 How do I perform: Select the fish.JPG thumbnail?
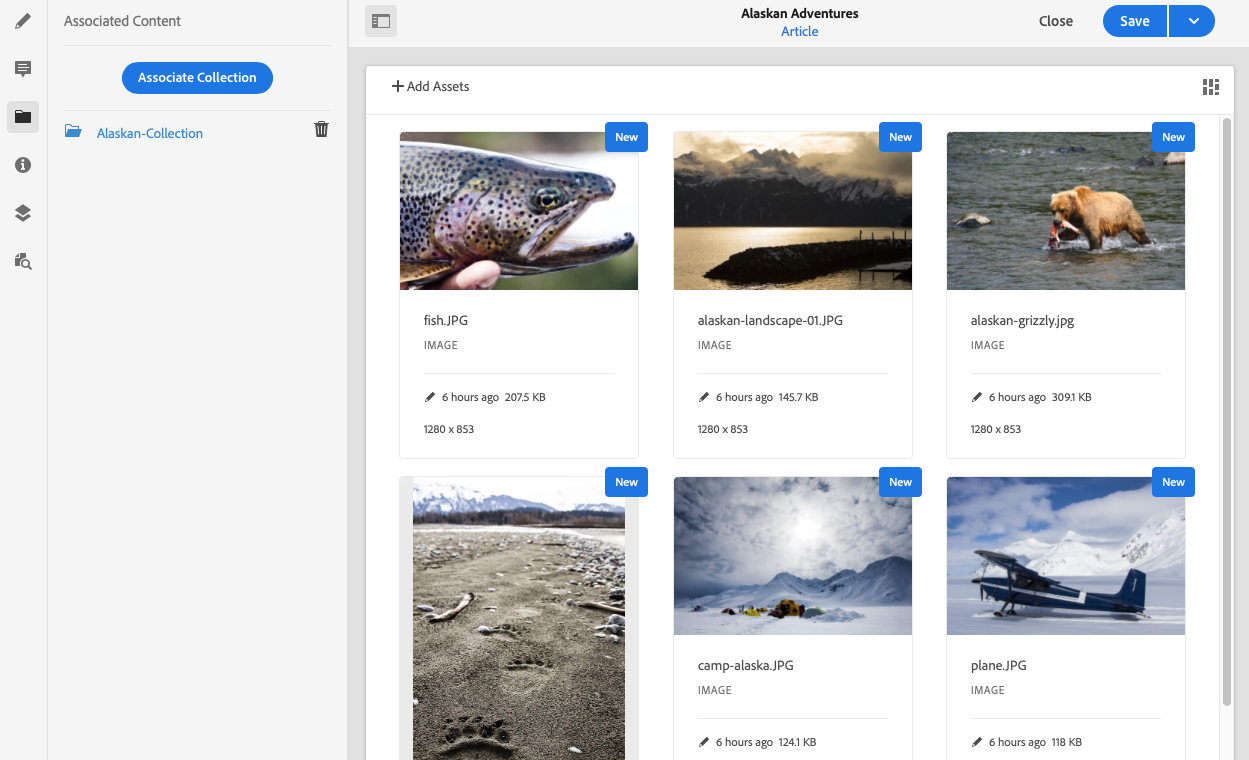tap(519, 211)
